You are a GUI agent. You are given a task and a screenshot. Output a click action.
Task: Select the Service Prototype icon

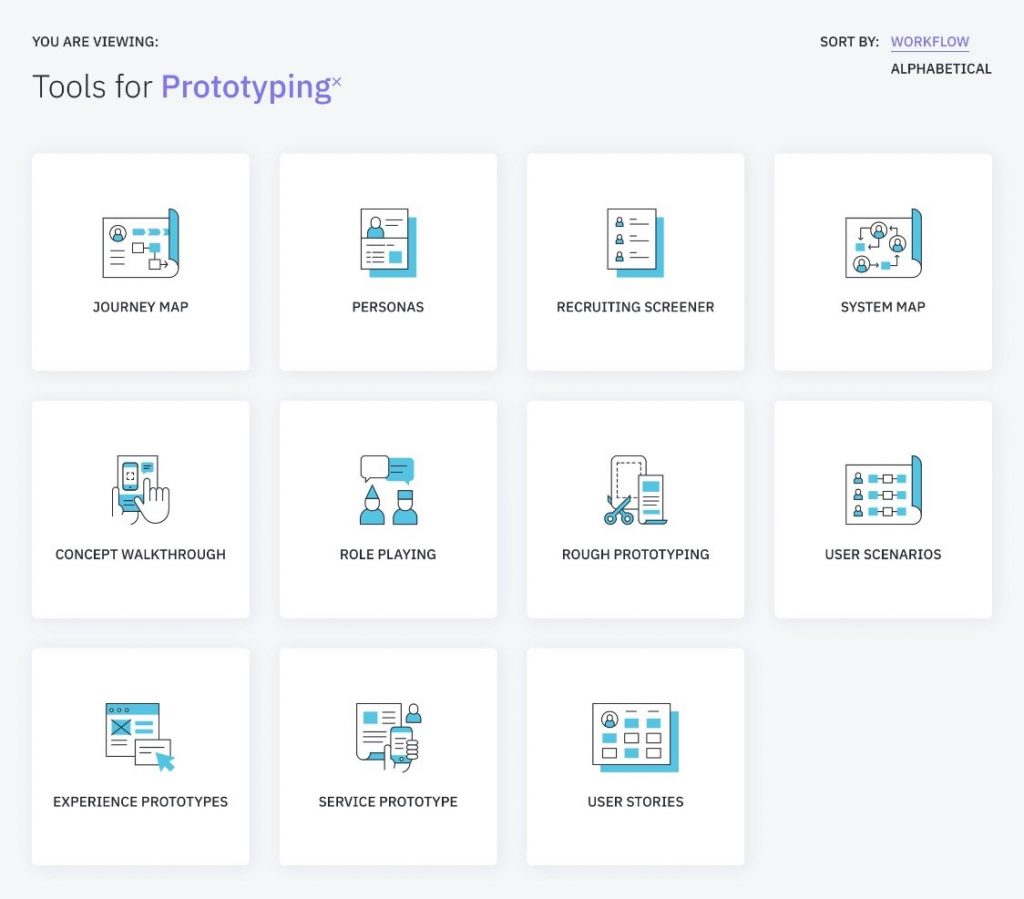pos(388,737)
